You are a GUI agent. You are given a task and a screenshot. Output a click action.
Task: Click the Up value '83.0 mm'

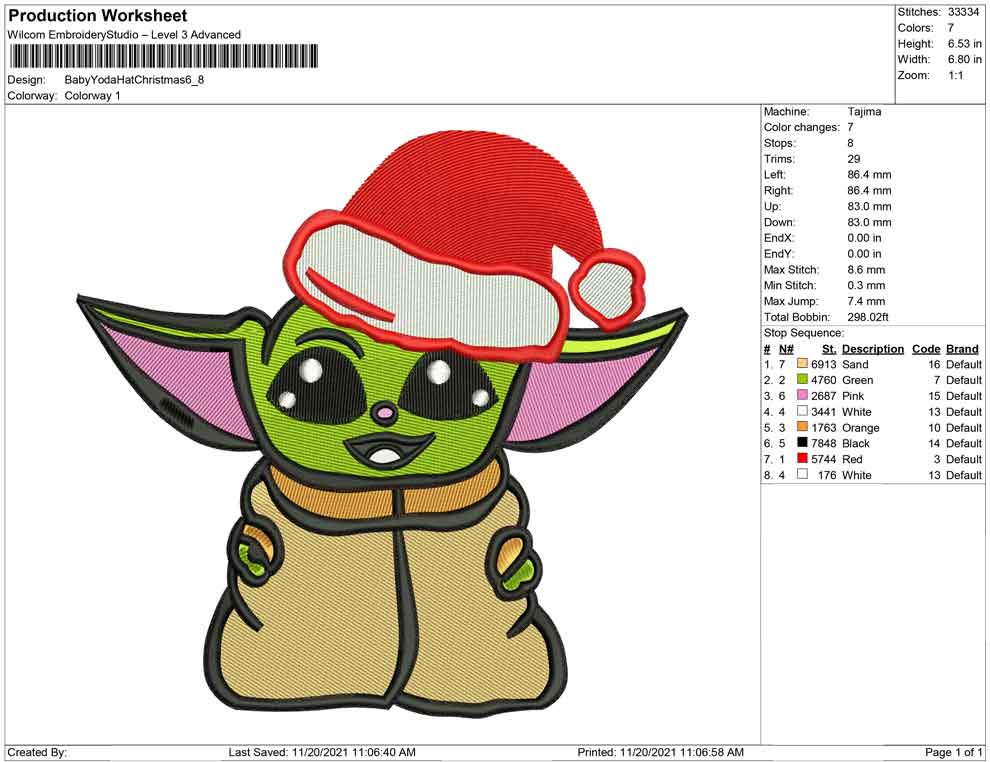point(869,206)
